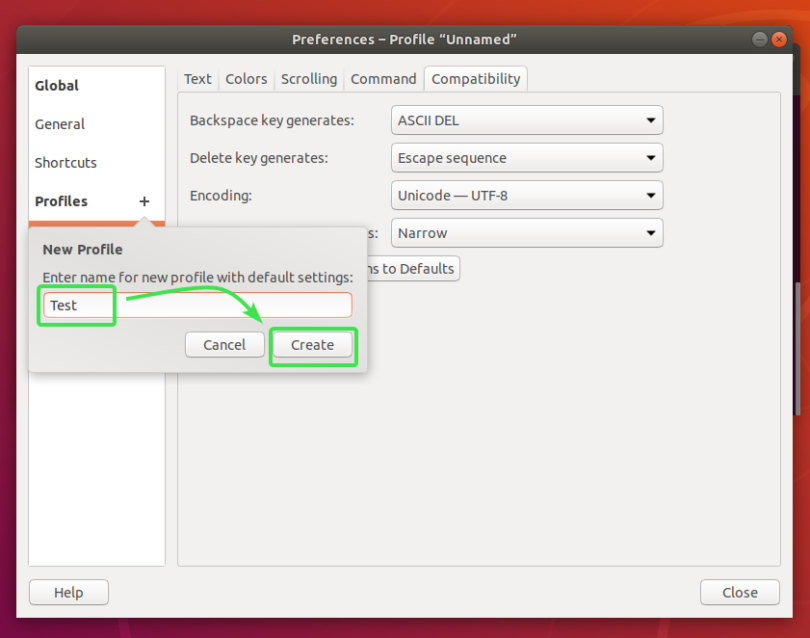Select Profiles in the sidebar
Viewport: 810px width, 638px height.
[64, 201]
